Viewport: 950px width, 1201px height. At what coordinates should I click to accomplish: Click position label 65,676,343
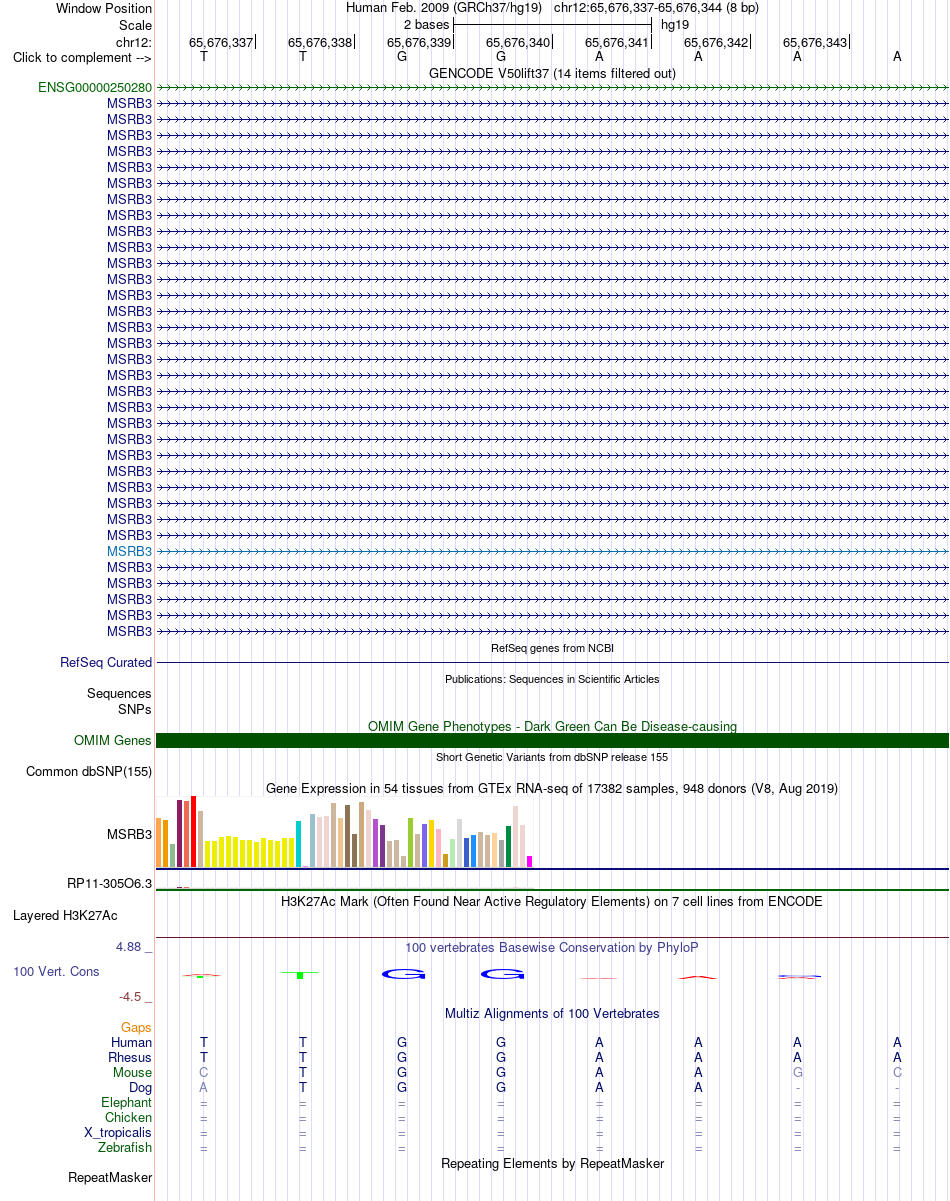[815, 42]
